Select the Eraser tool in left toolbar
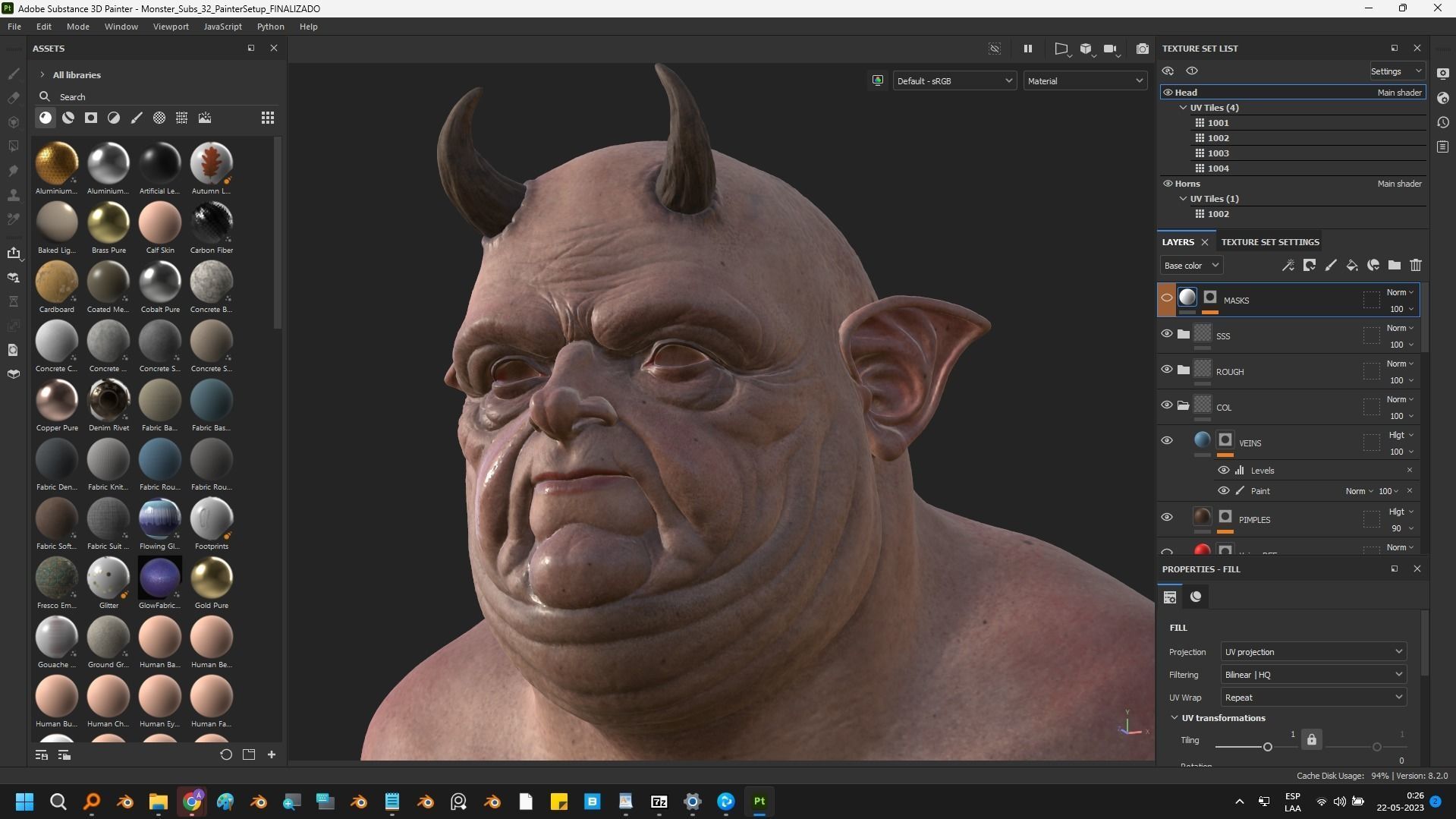This screenshot has width=1456, height=819. pyautogui.click(x=14, y=98)
